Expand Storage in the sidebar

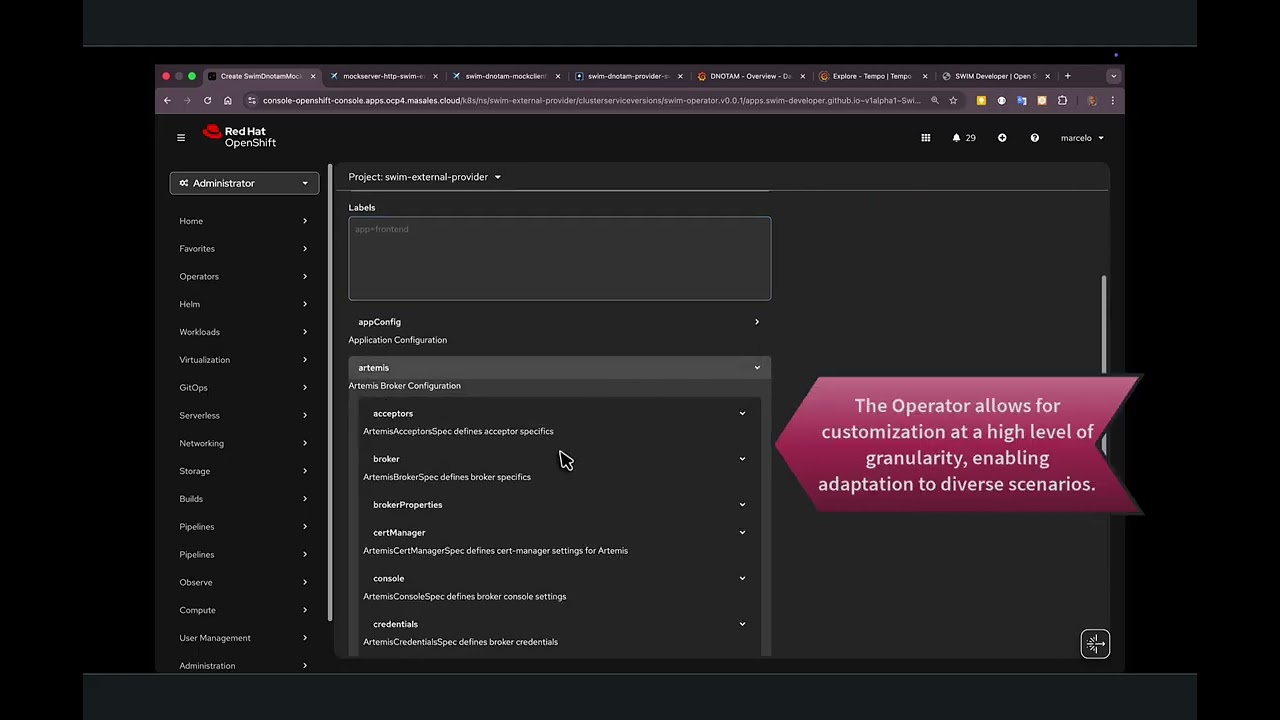tap(244, 471)
